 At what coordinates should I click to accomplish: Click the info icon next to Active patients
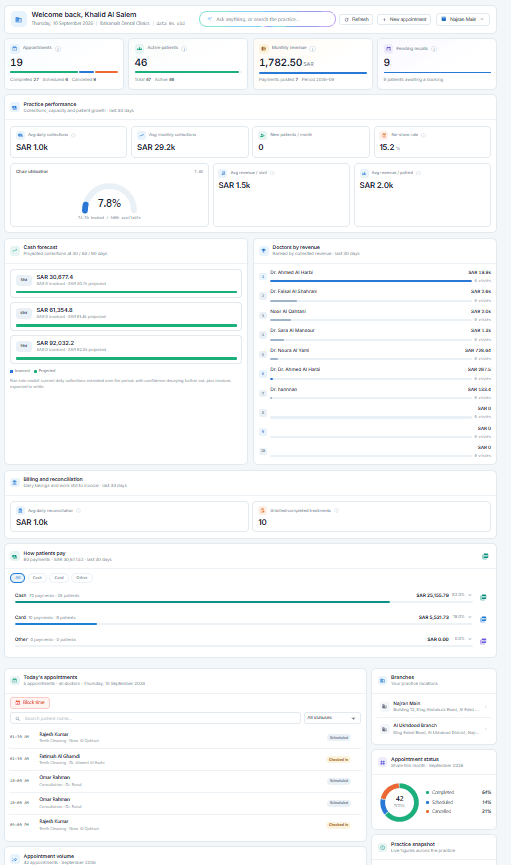(x=184, y=49)
